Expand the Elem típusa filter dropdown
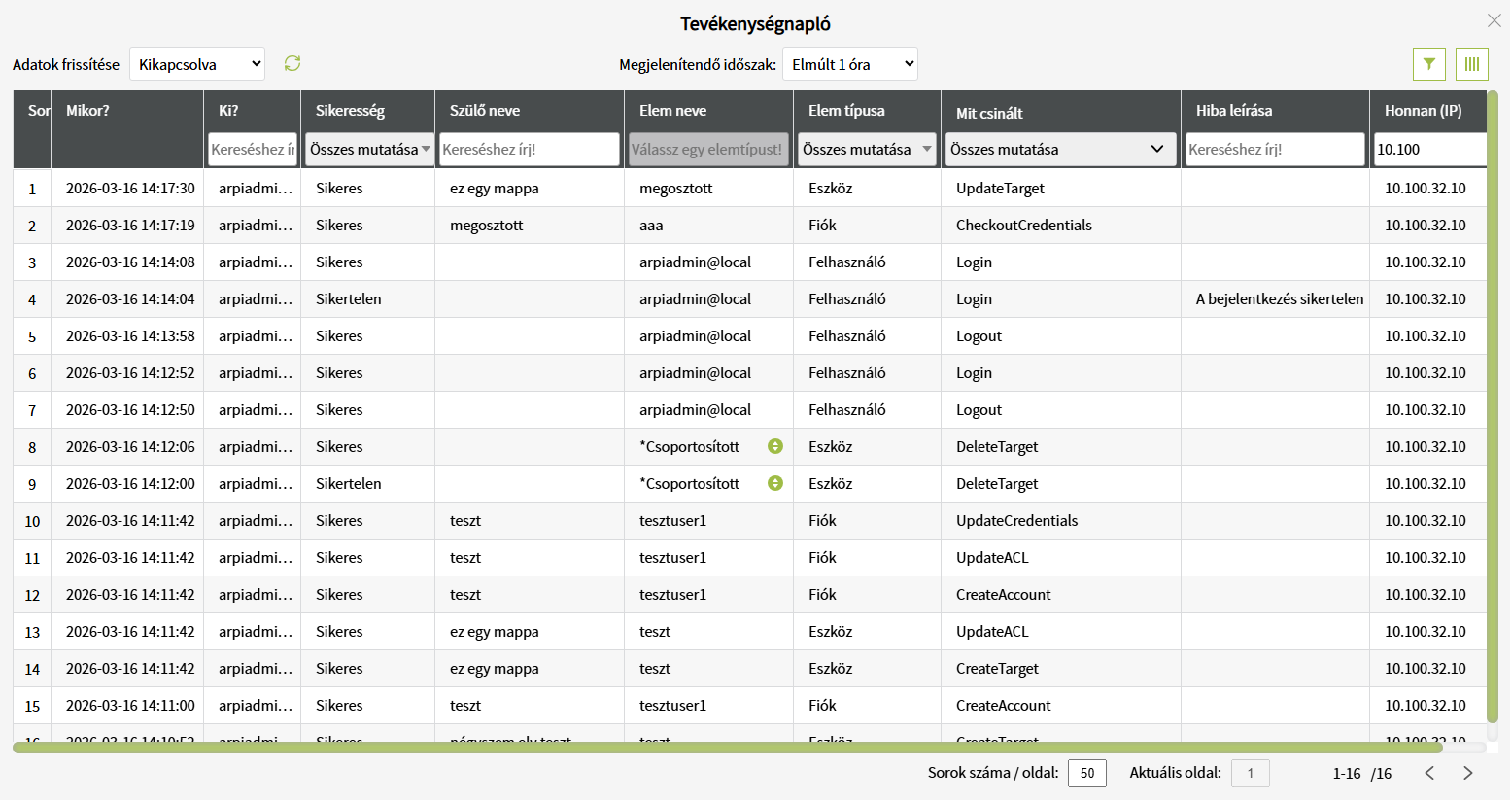 867,150
